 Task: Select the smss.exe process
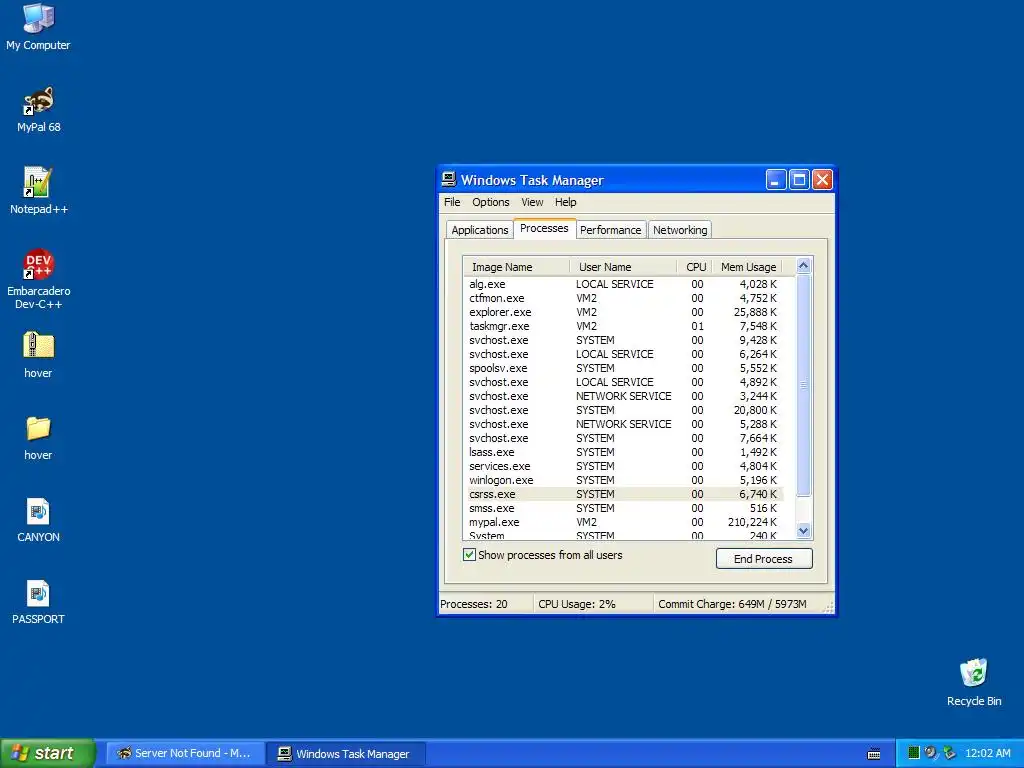pos(624,508)
